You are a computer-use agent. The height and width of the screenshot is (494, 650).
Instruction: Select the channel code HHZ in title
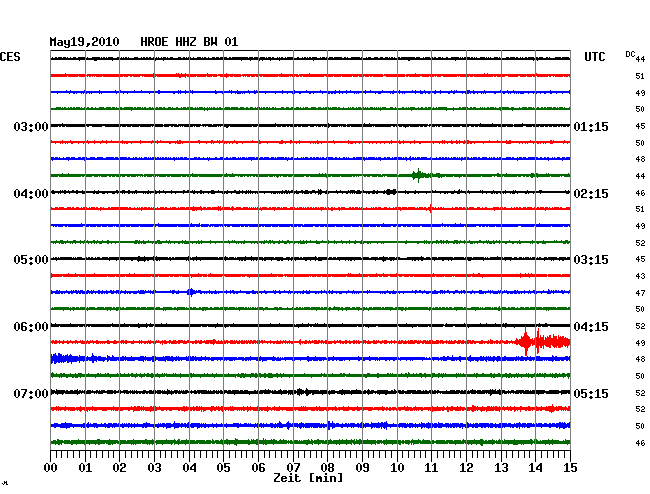click(x=186, y=42)
